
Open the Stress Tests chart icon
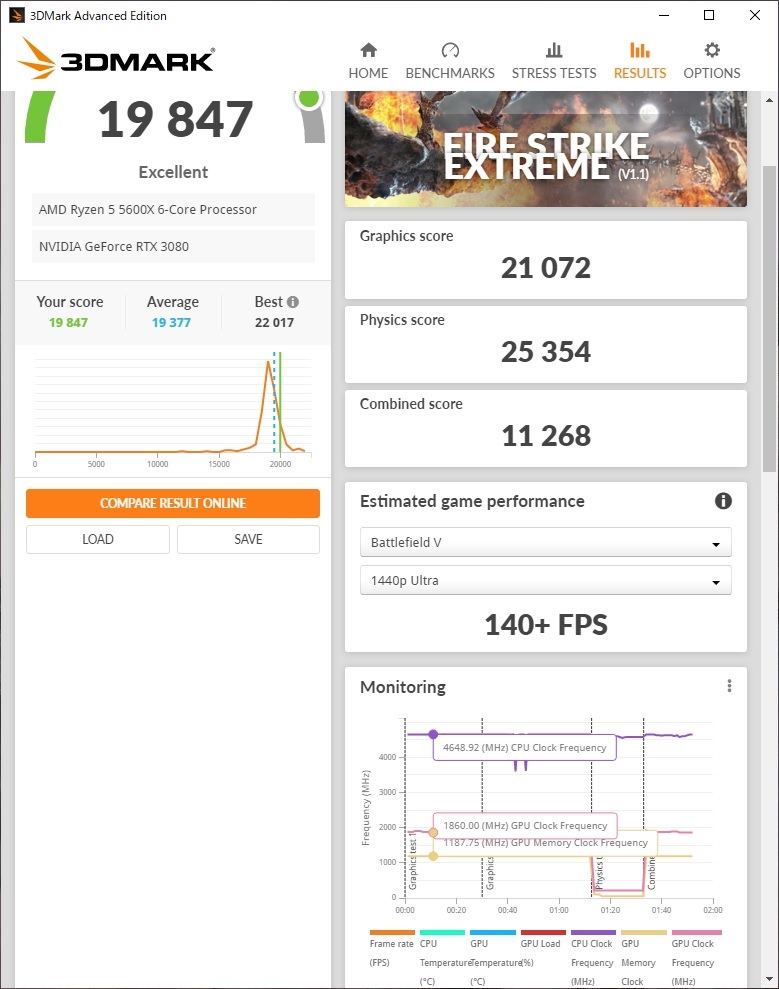pos(554,50)
